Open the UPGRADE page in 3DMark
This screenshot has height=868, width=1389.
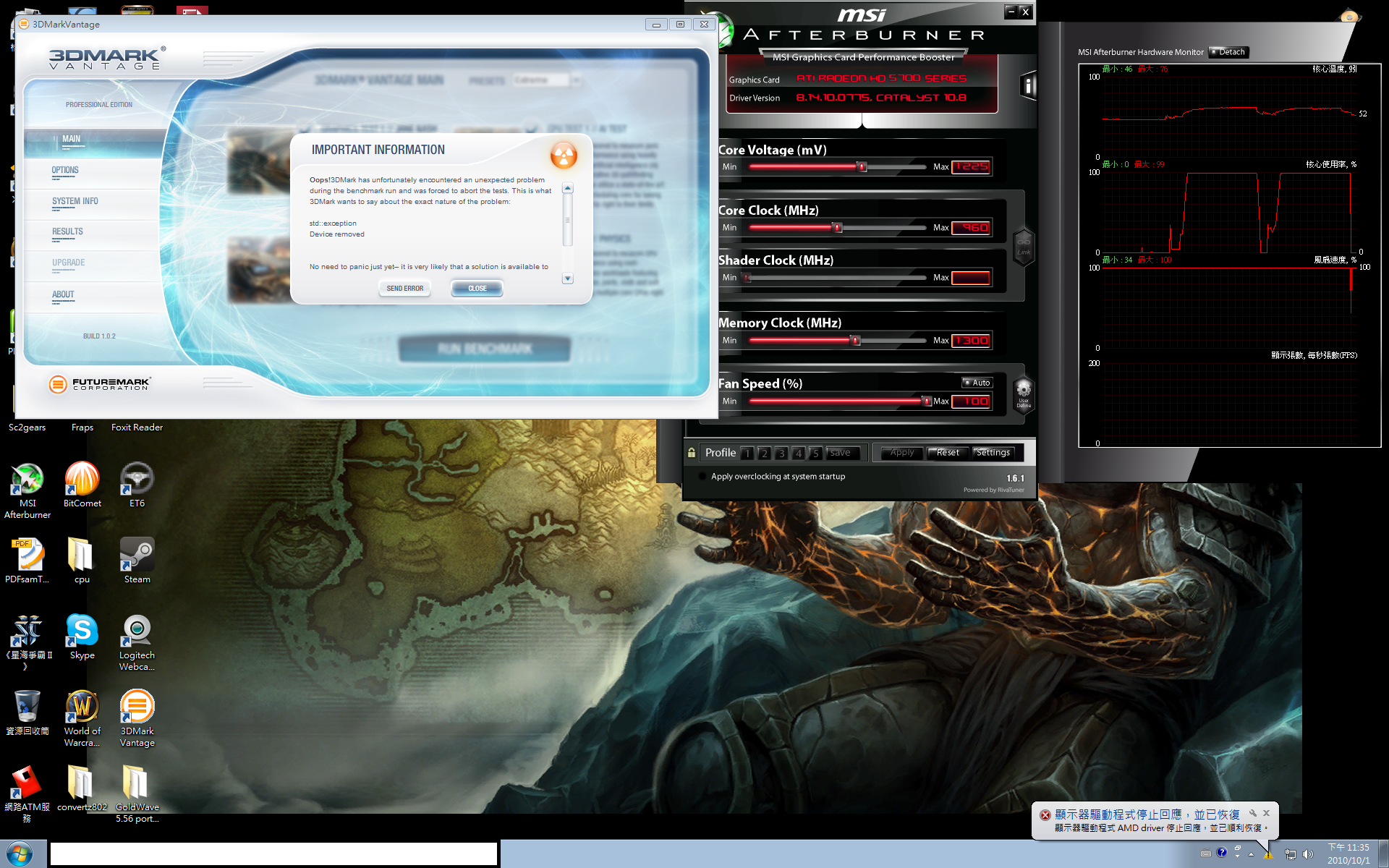click(x=93, y=265)
